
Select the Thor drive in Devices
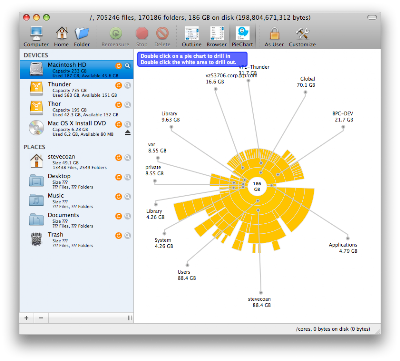point(76,108)
